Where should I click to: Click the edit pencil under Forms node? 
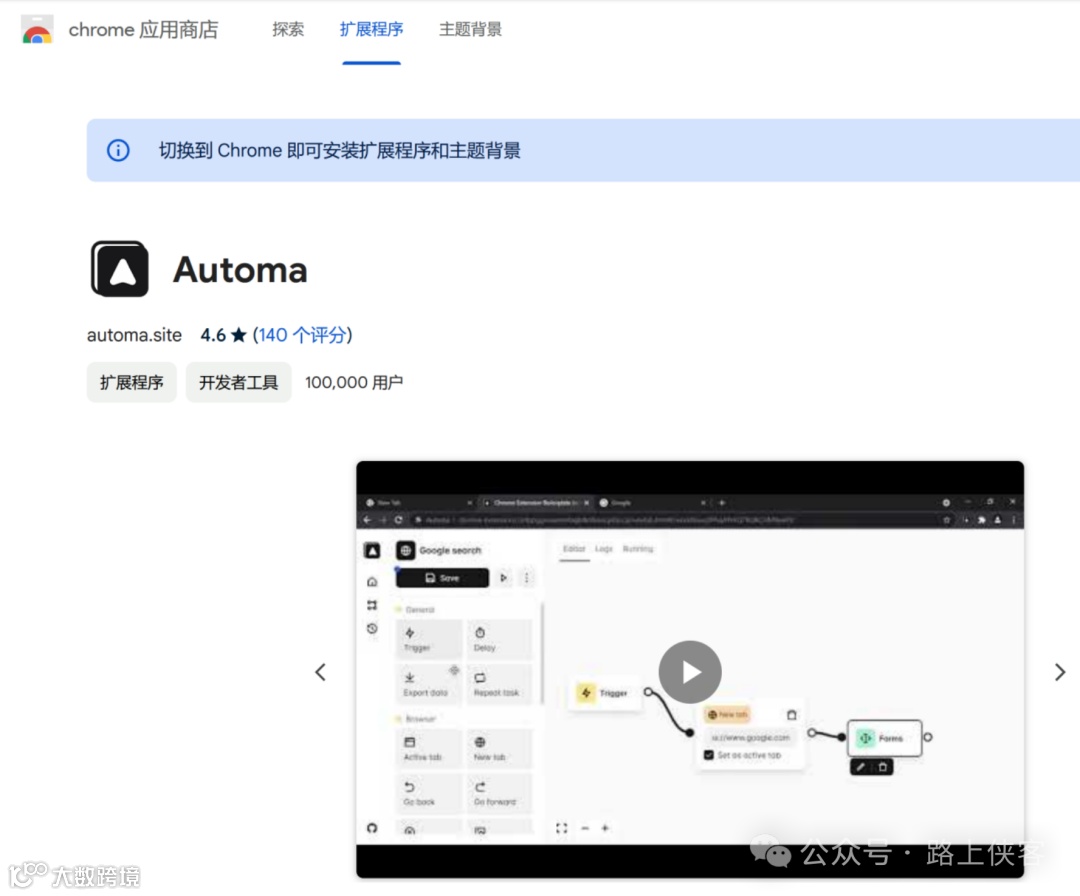[861, 767]
